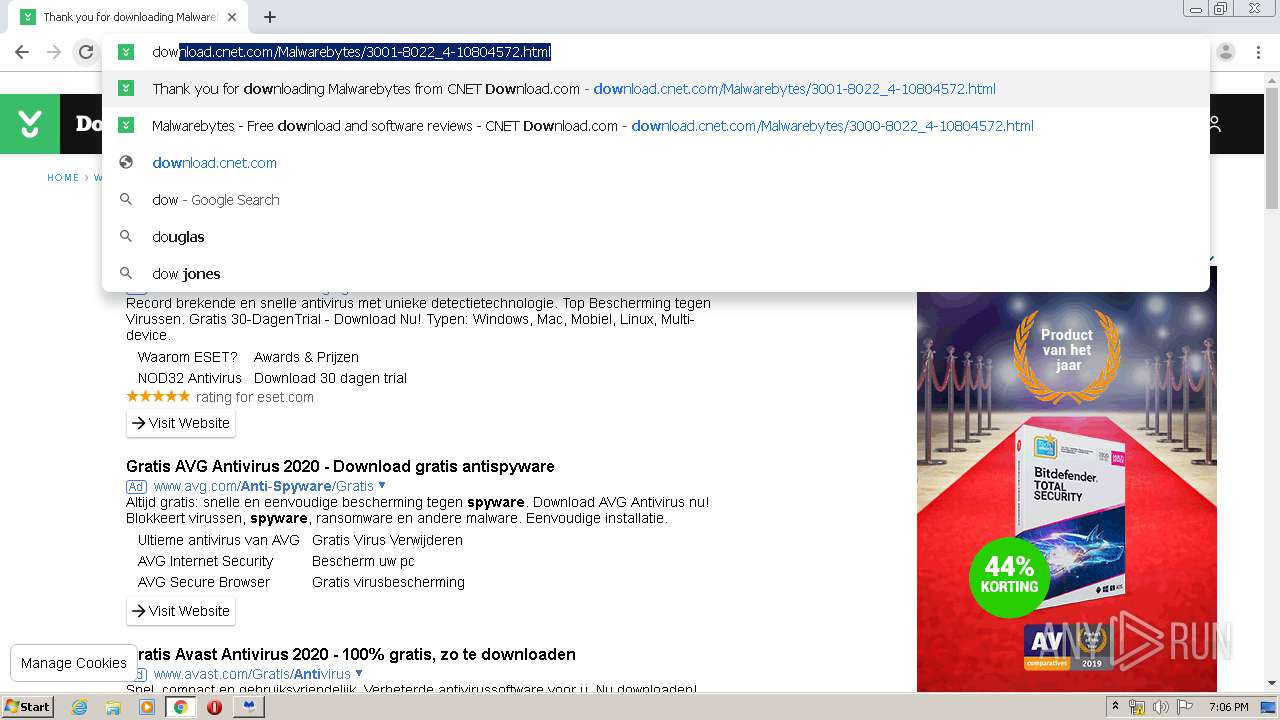Click the browser forward arrow
This screenshot has width=1280, height=720.
[x=54, y=52]
